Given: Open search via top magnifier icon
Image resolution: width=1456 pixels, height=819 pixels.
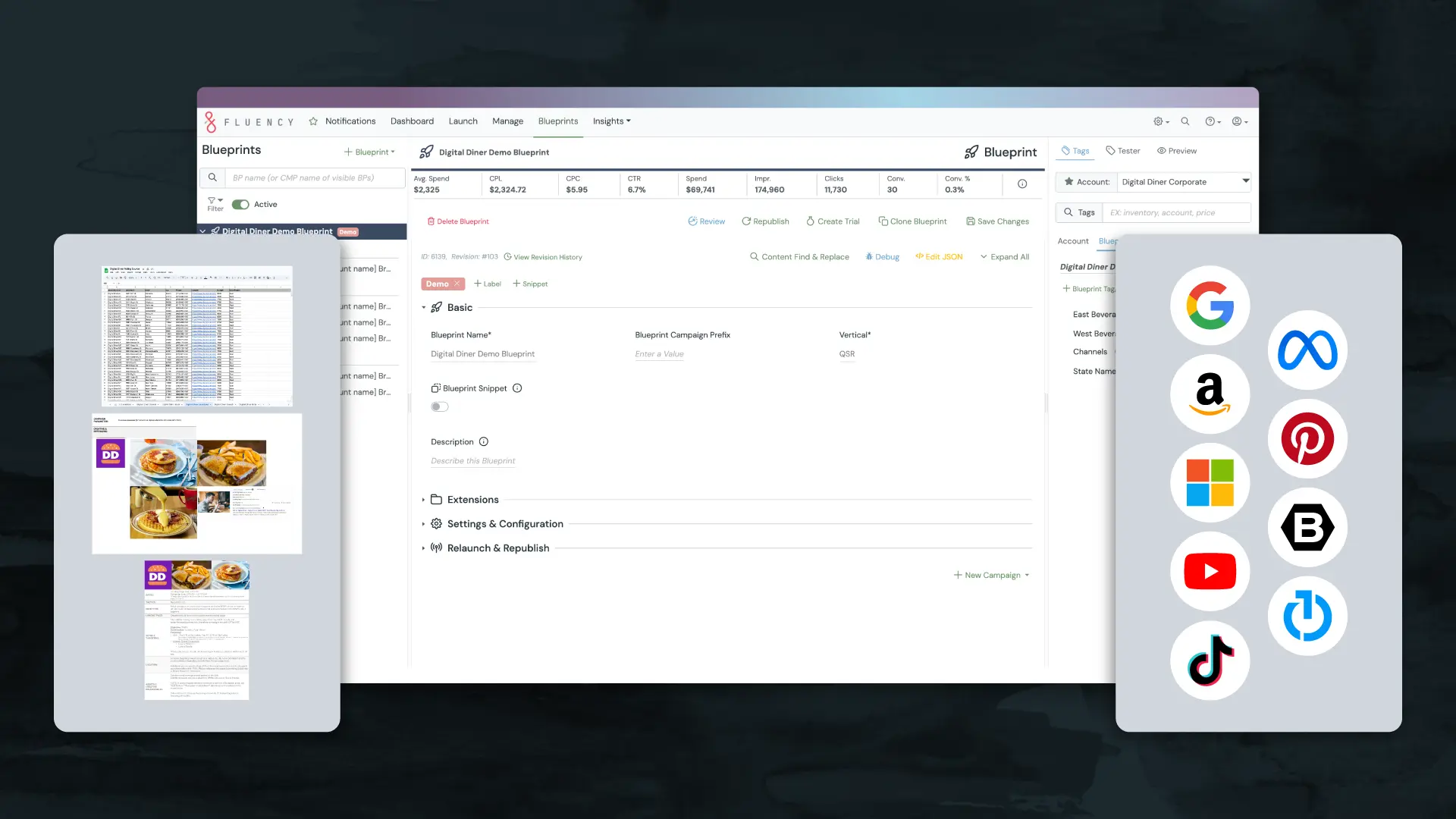Looking at the screenshot, I should click(x=1185, y=121).
